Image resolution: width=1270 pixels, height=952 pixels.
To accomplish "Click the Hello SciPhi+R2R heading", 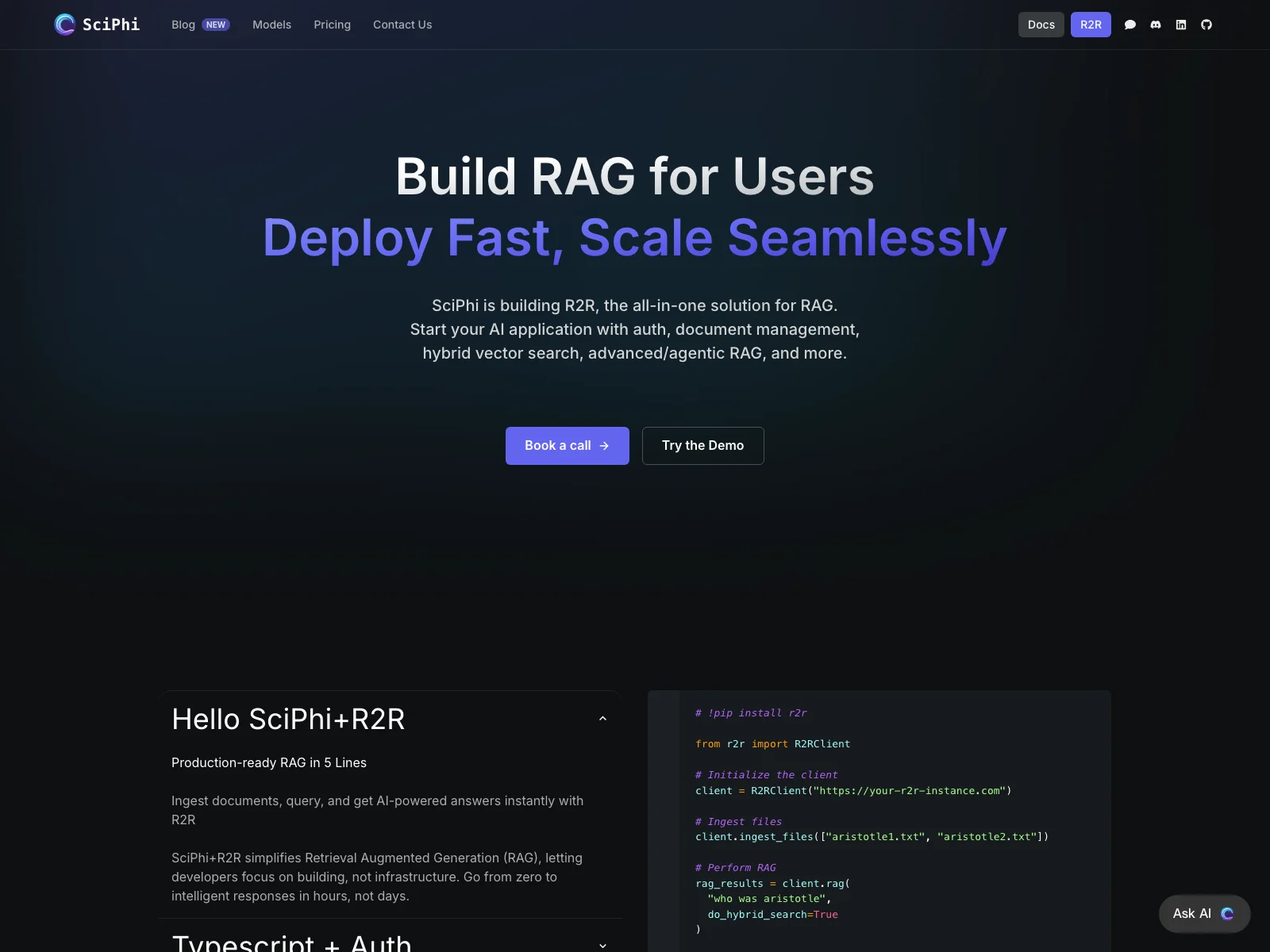I will (x=288, y=719).
